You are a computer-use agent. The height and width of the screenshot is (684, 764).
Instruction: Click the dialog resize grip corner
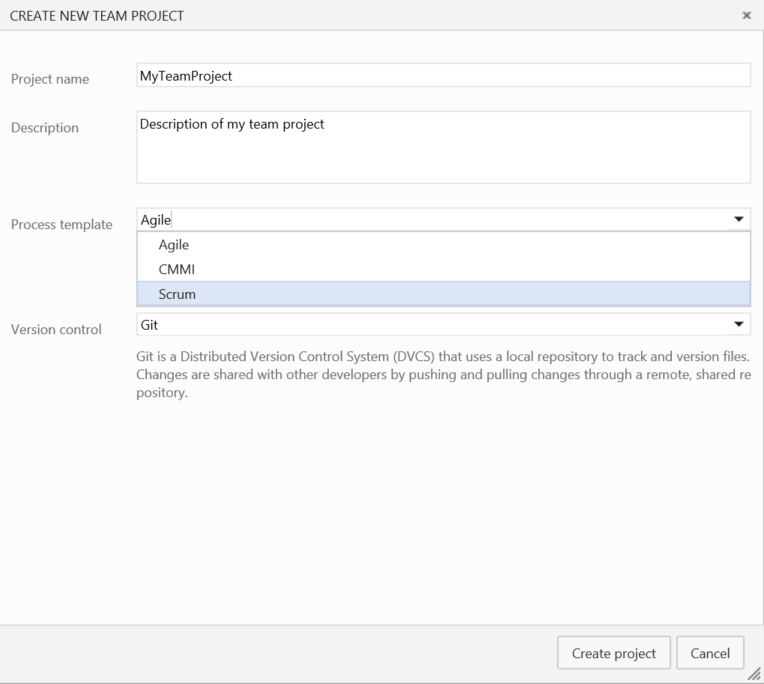755,676
